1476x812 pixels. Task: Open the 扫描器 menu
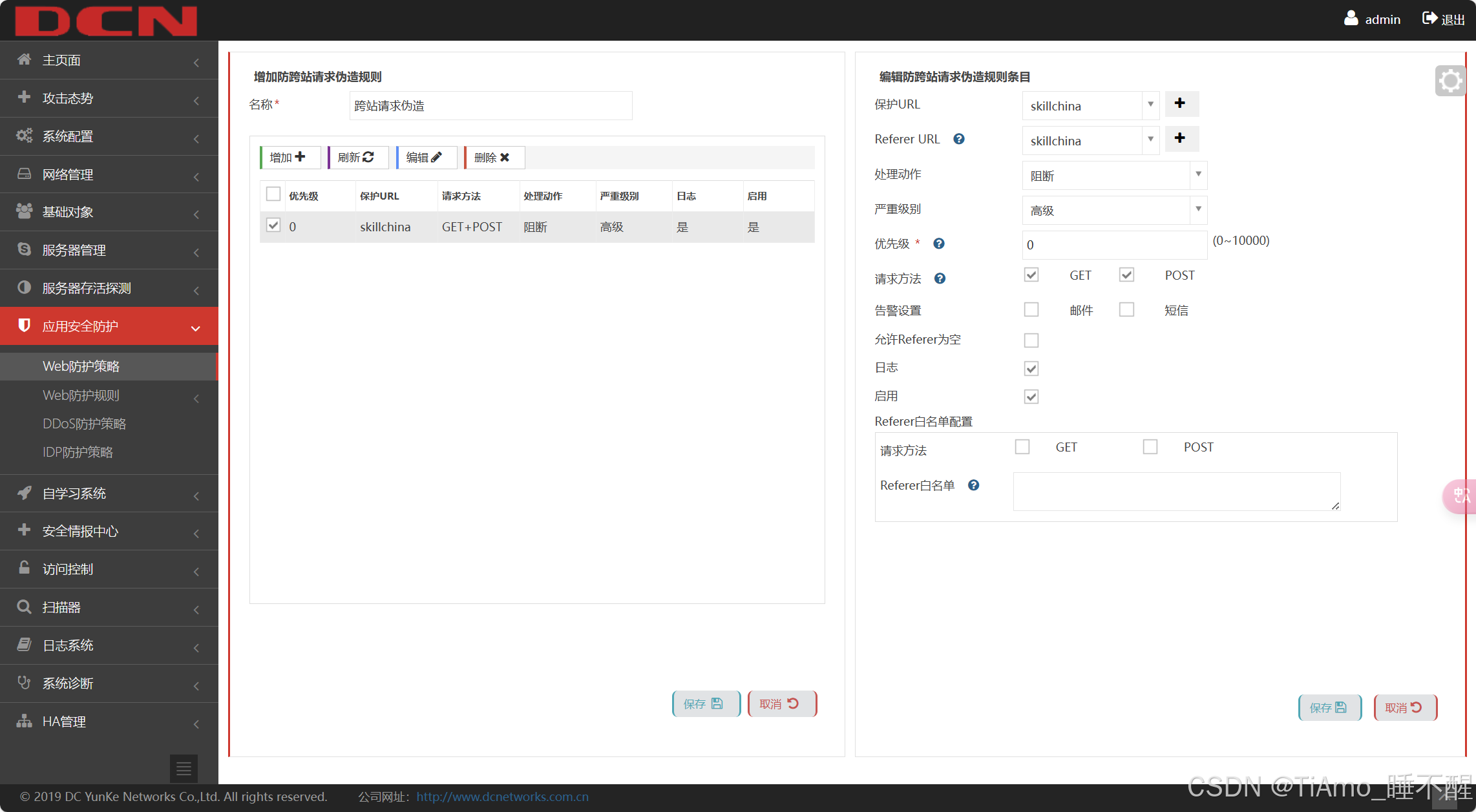(109, 607)
